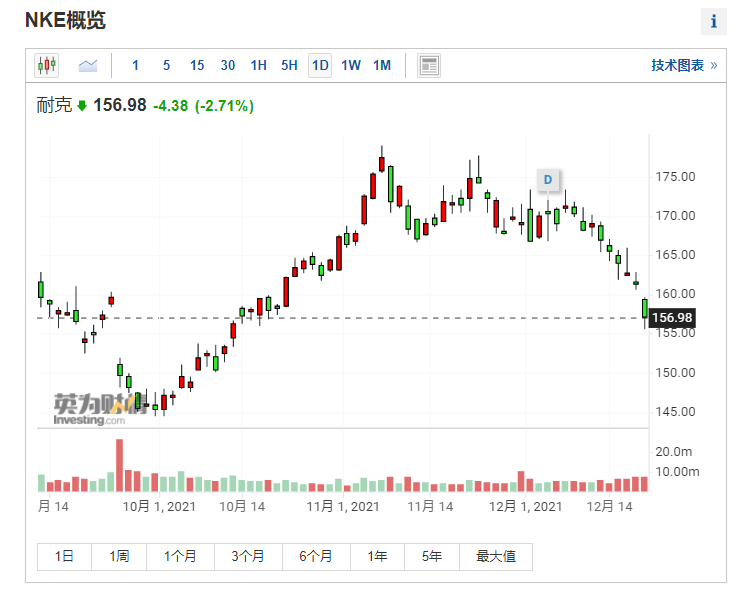This screenshot has height=602, width=749.
Task: Click the 20.0m volume axis label
Action: coord(674,452)
